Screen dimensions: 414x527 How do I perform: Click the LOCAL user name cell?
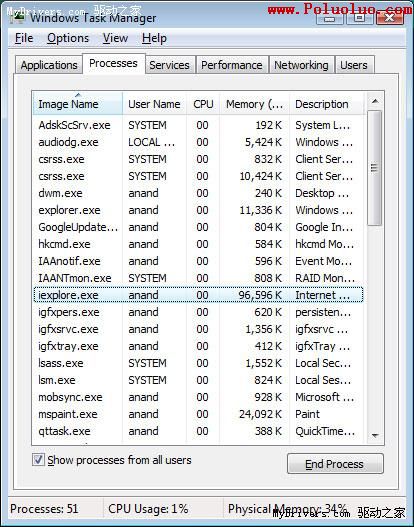point(152,142)
